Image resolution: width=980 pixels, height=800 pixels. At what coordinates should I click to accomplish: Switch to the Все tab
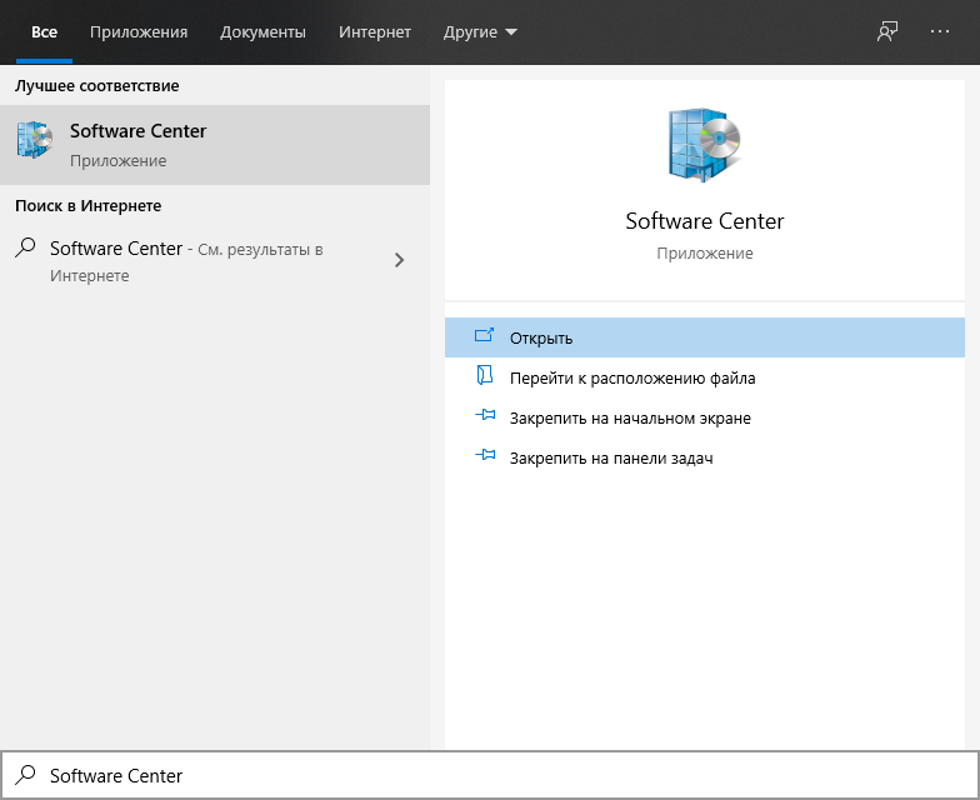pyautogui.click(x=44, y=32)
